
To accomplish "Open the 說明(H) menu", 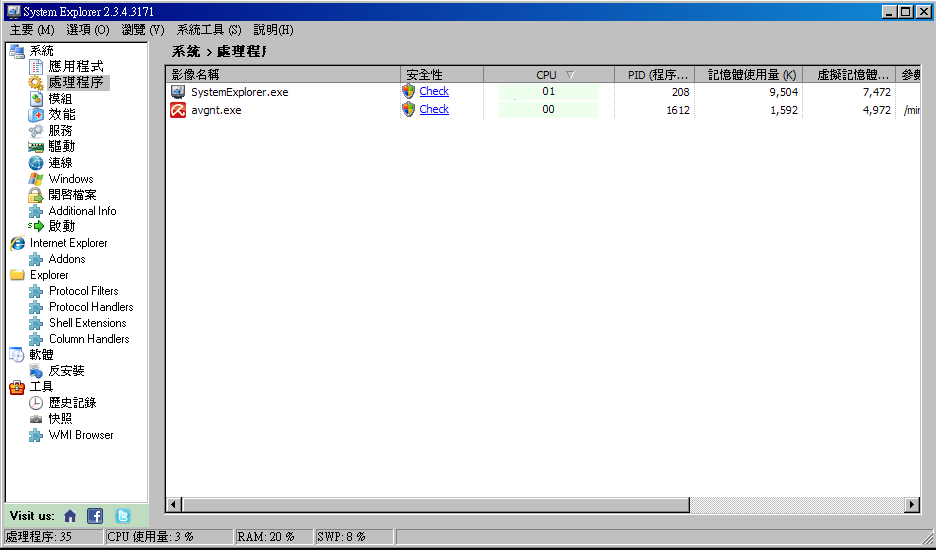I will click(x=273, y=30).
